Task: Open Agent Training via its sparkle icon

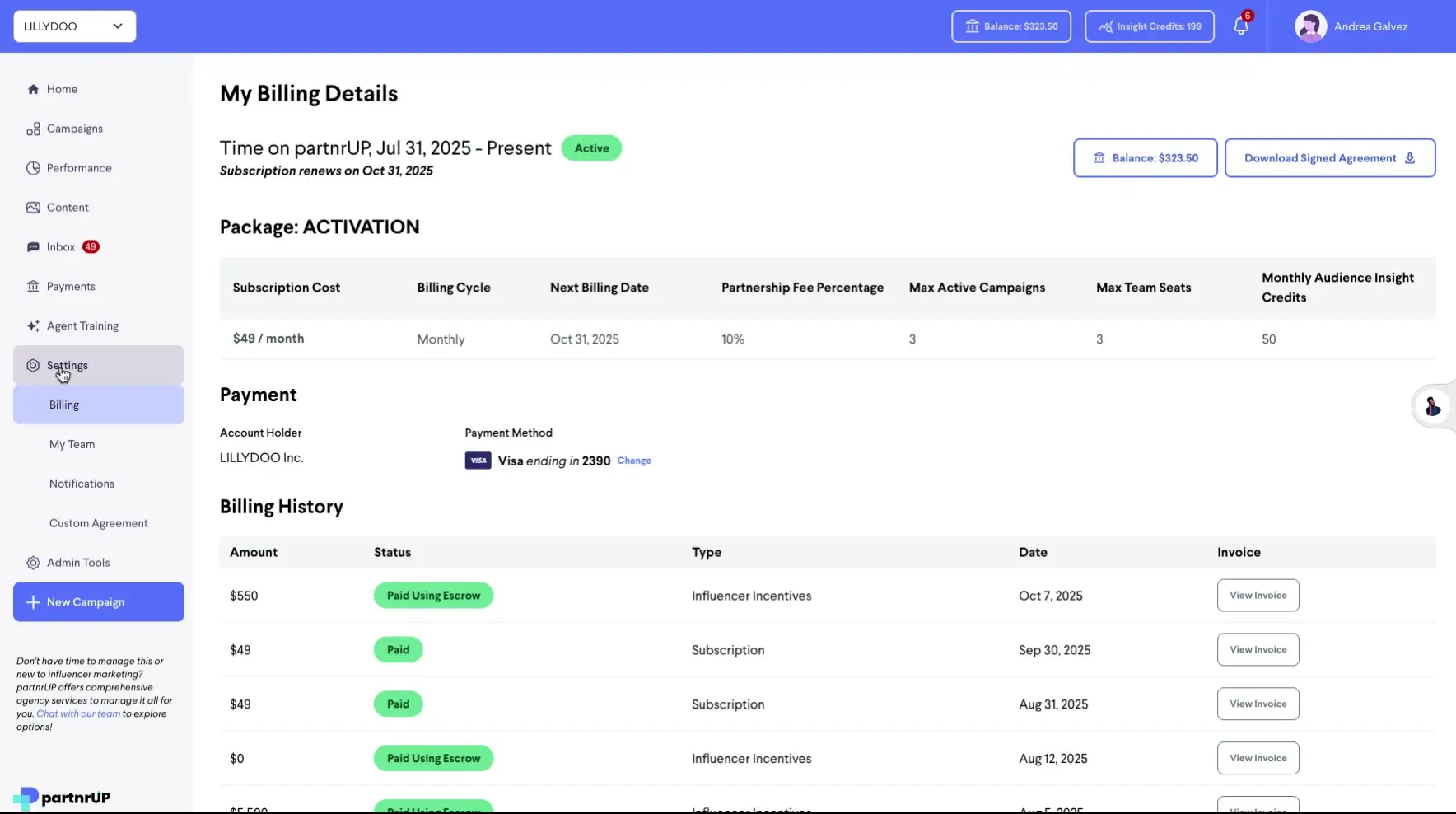Action: click(x=33, y=325)
